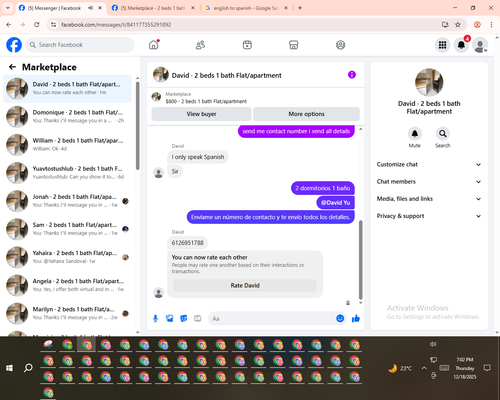This screenshot has width=500, height=400.
Task: Open the Windows Start menu
Action: point(9,368)
